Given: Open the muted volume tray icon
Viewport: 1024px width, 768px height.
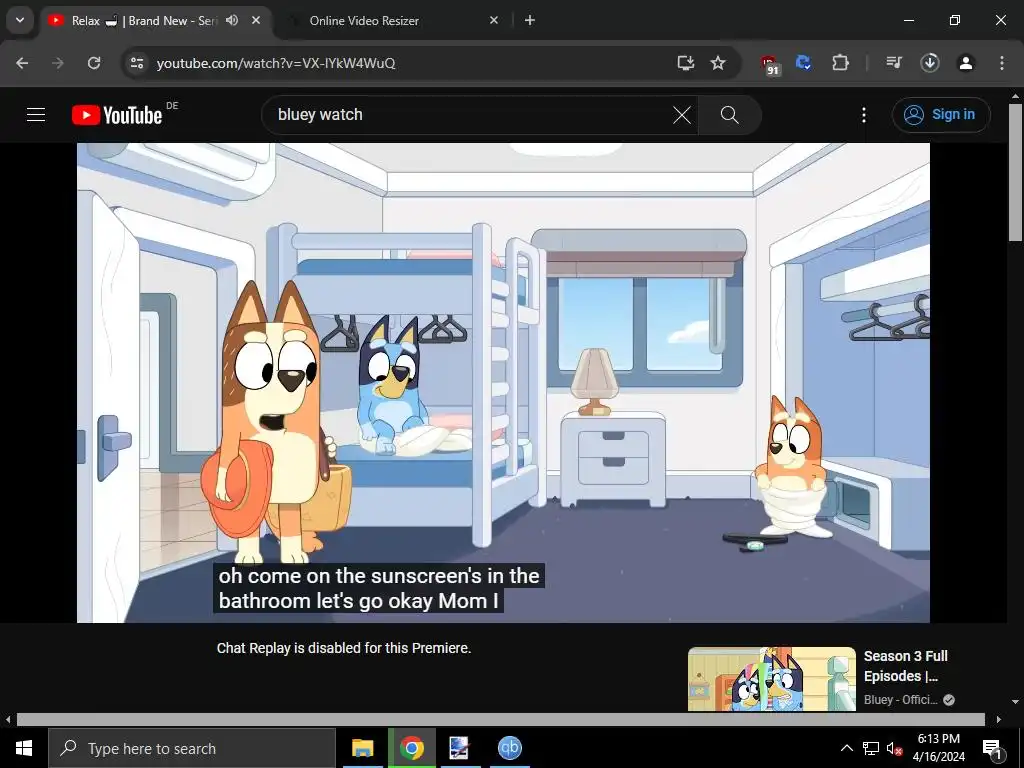Looking at the screenshot, I should tap(895, 748).
